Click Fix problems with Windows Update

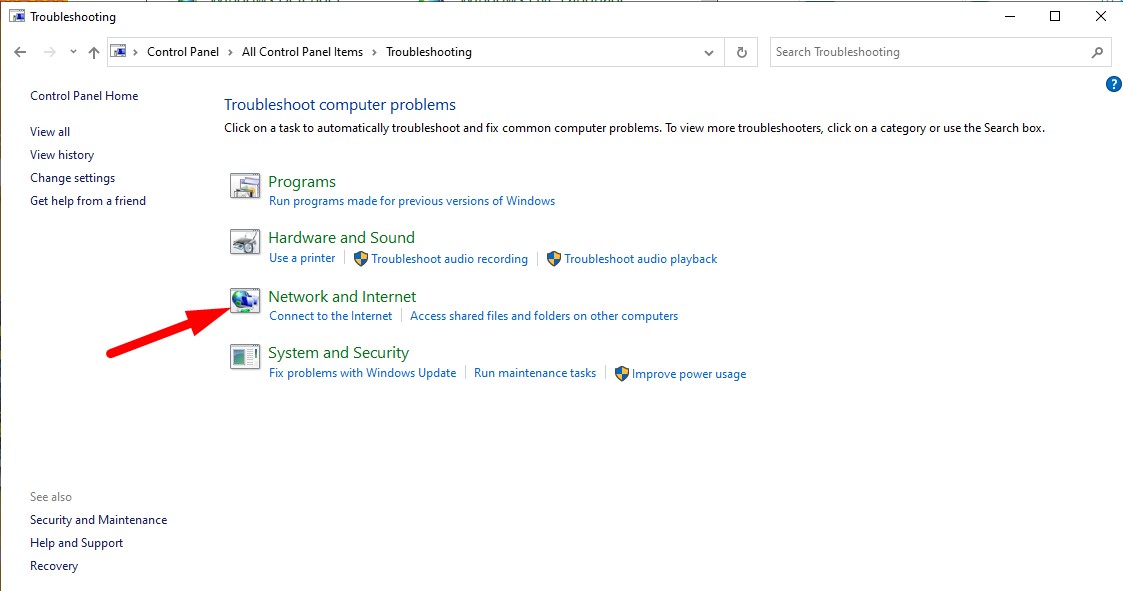[362, 373]
